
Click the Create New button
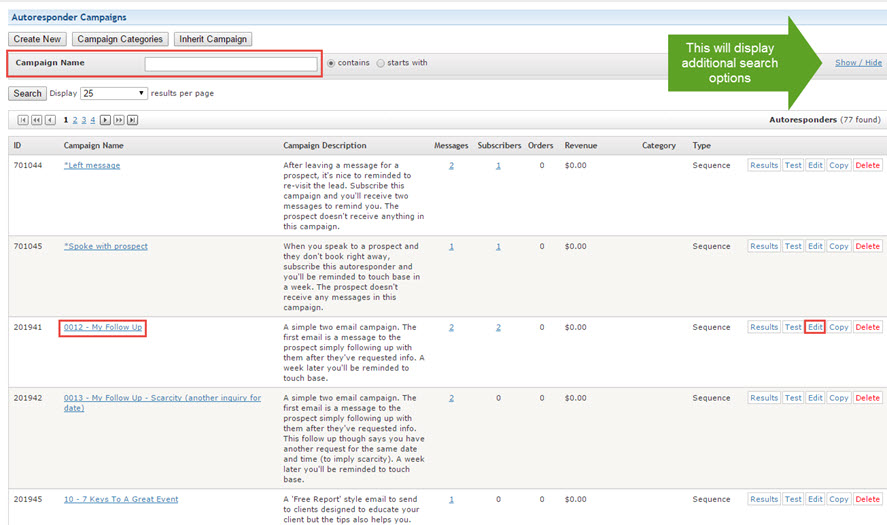point(38,39)
